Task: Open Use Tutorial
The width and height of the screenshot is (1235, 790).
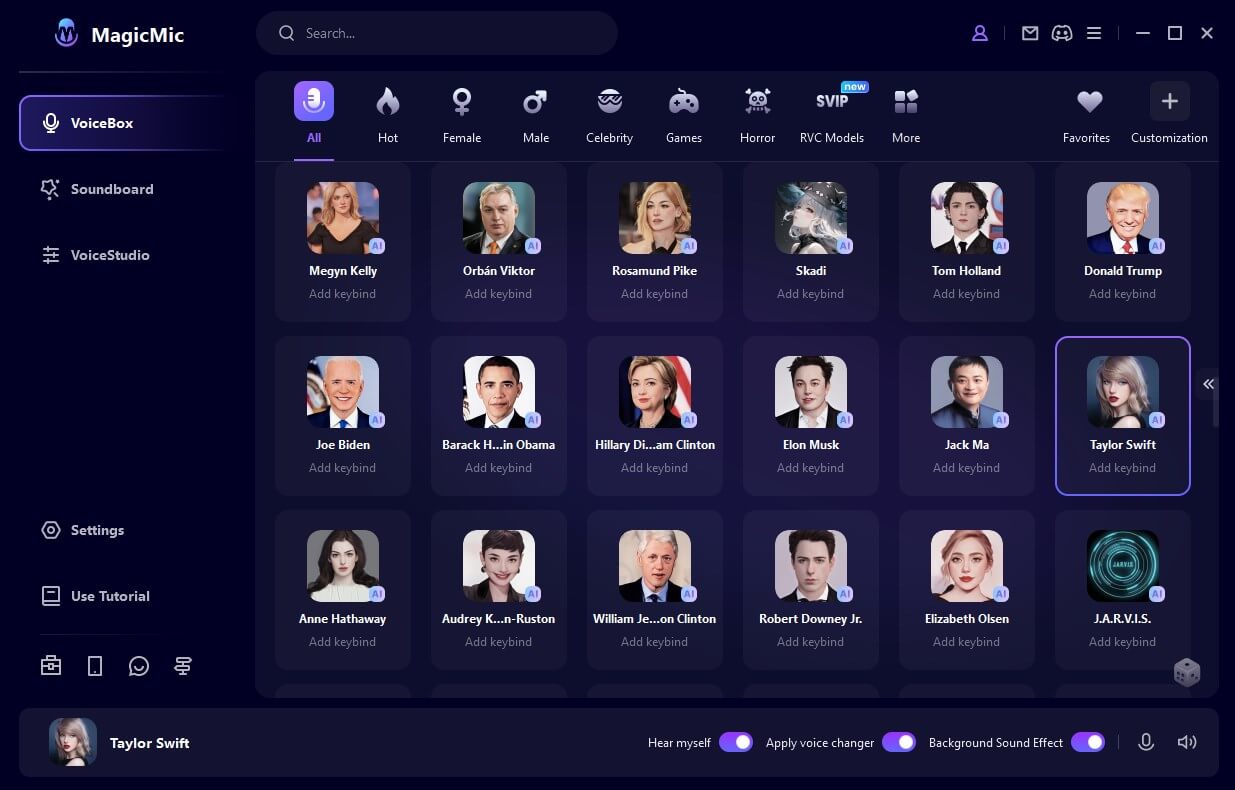Action: click(108, 596)
